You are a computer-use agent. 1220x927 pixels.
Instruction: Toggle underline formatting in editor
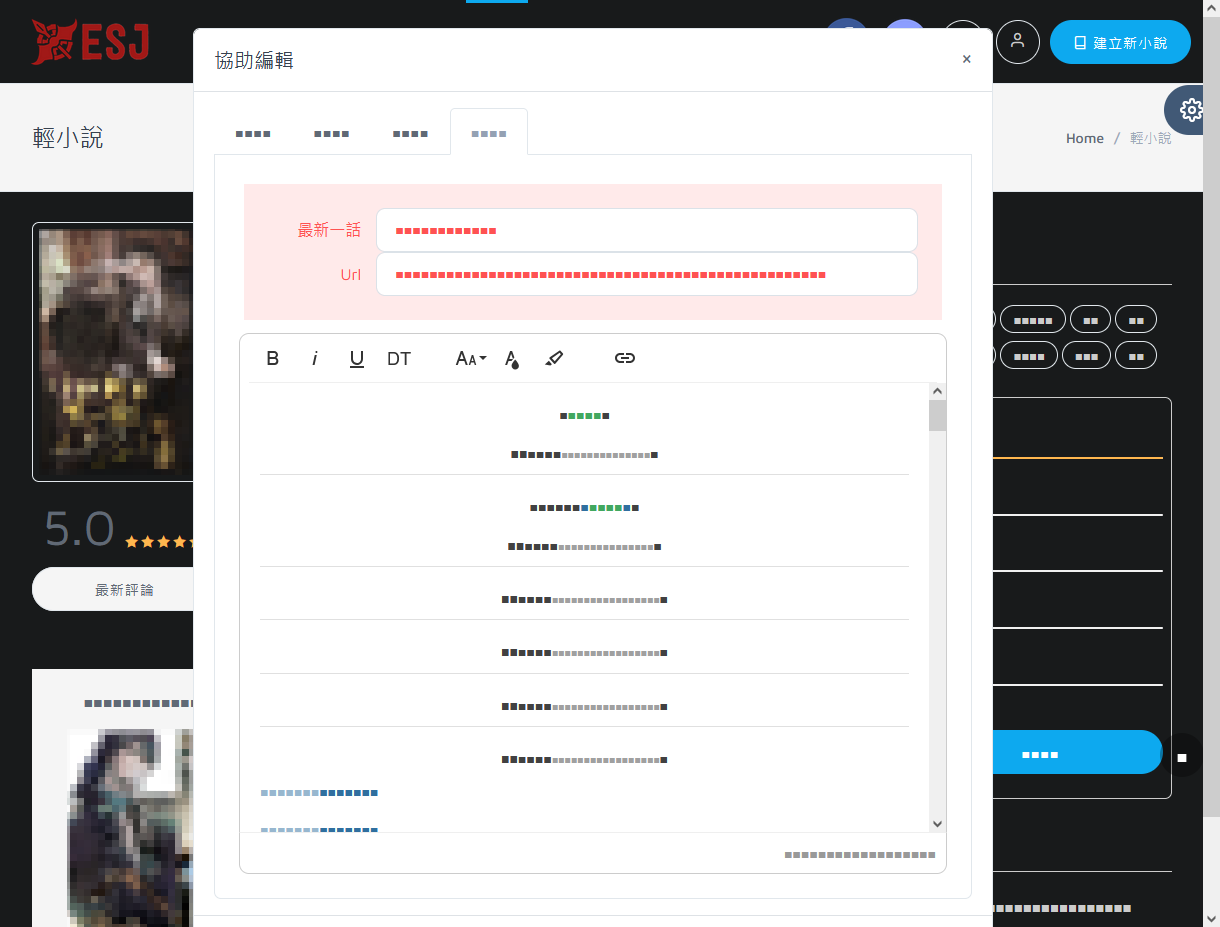(x=356, y=359)
